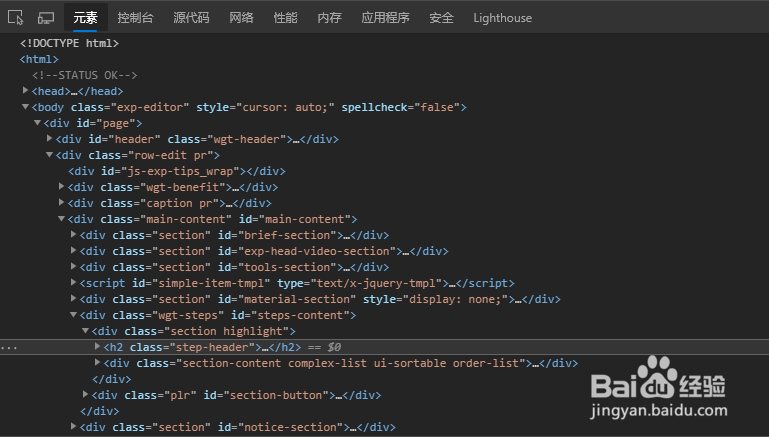Expand the h2 step-header node
769x437 pixels.
(98, 347)
